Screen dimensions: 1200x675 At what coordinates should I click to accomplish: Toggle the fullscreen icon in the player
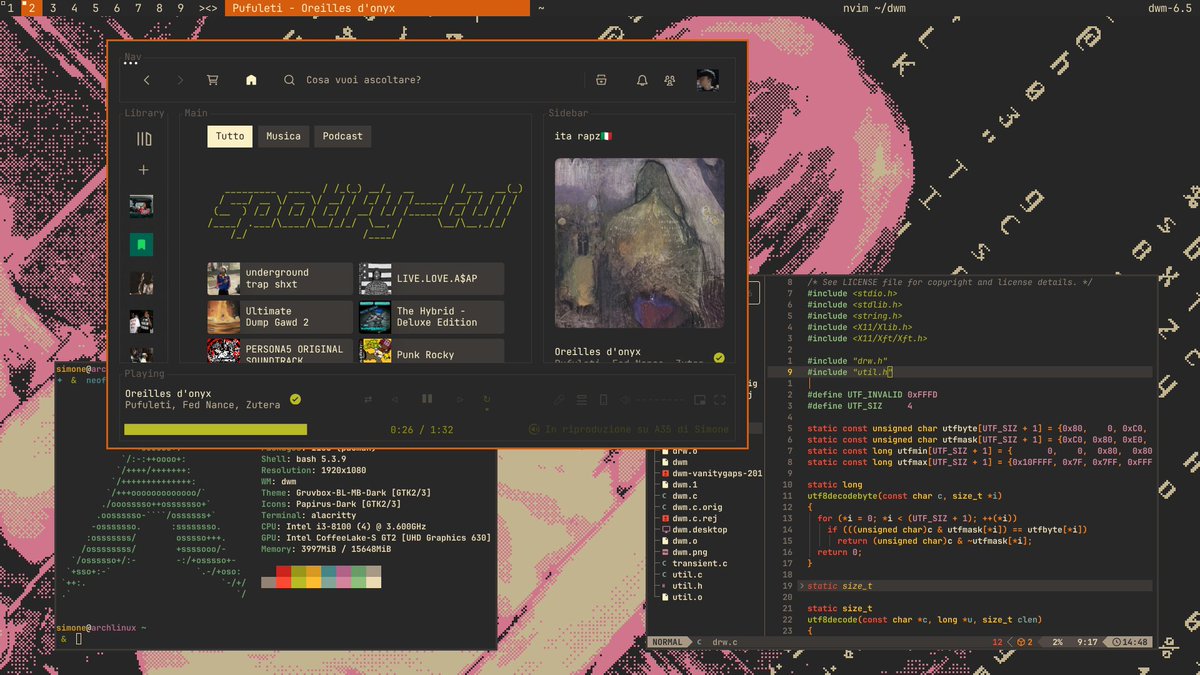point(719,400)
